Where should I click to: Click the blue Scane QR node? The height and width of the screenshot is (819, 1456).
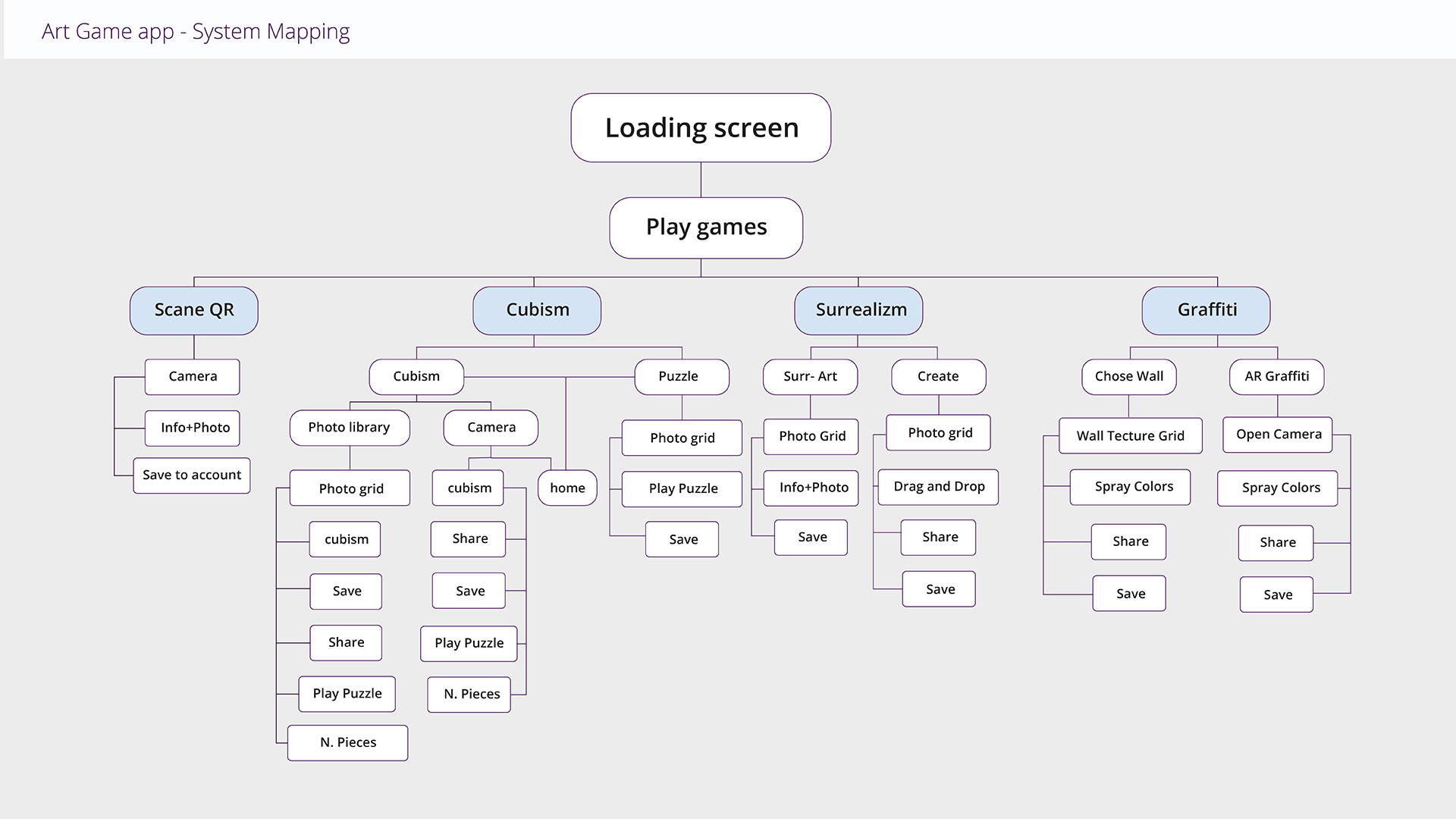click(194, 310)
